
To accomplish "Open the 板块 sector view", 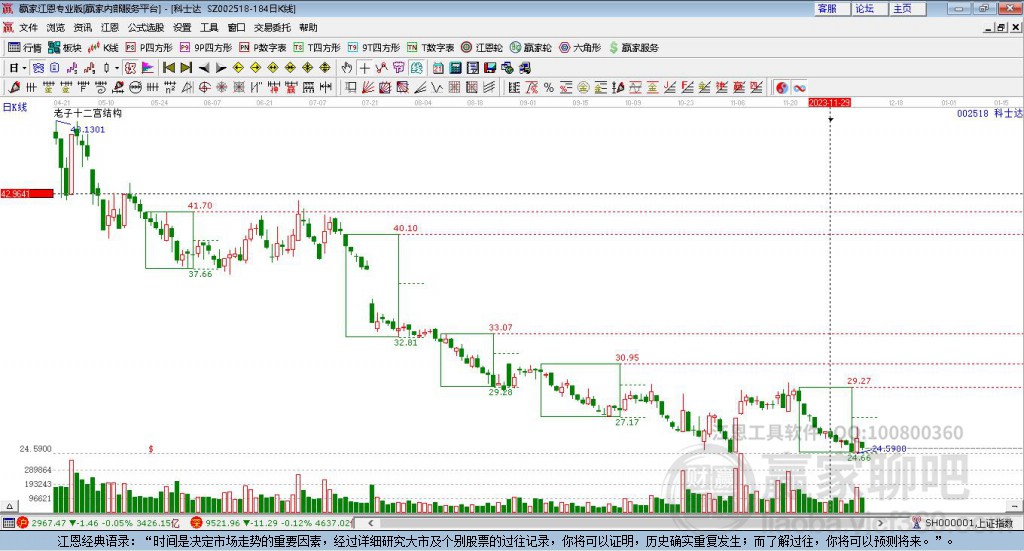I will click(64, 48).
